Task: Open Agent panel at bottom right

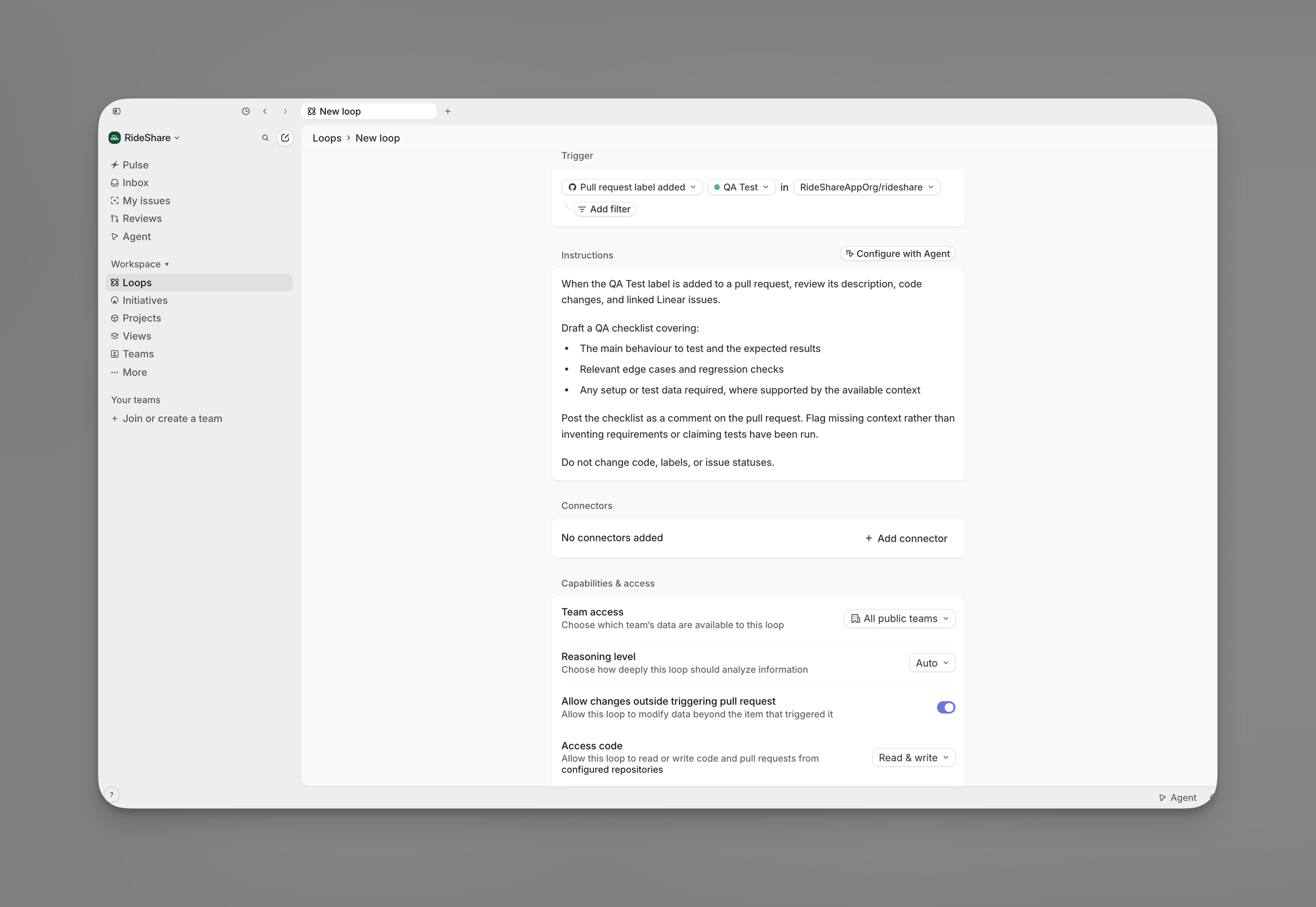Action: point(1178,798)
